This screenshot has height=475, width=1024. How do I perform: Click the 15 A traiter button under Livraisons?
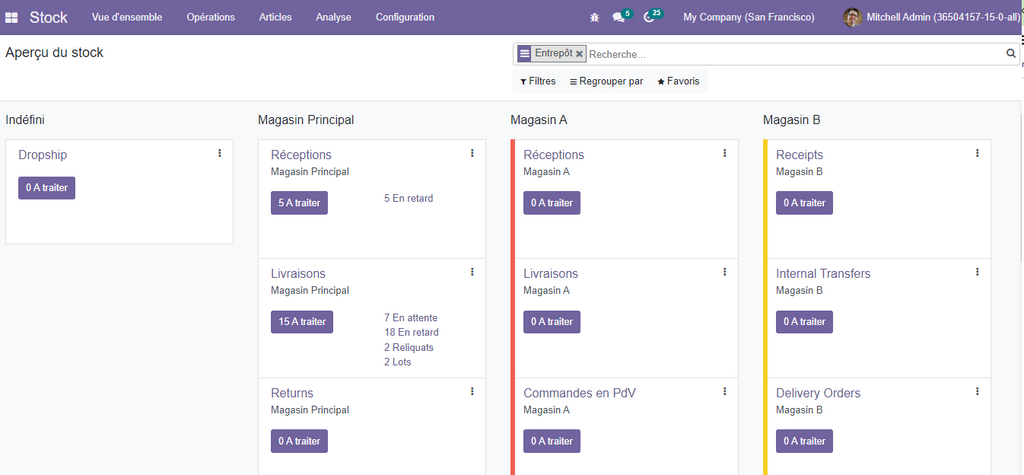coord(301,322)
